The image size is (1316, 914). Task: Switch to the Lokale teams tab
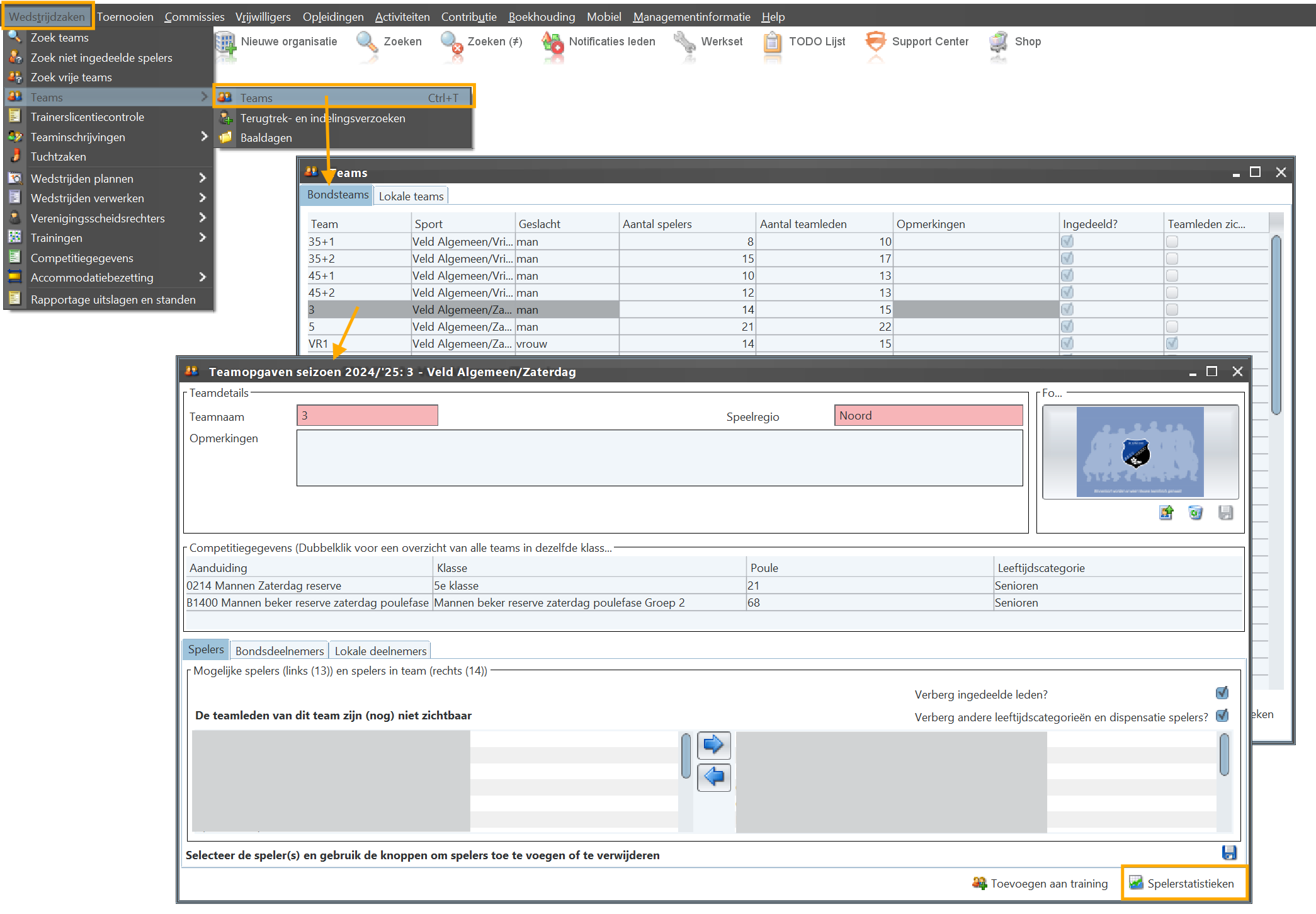411,196
